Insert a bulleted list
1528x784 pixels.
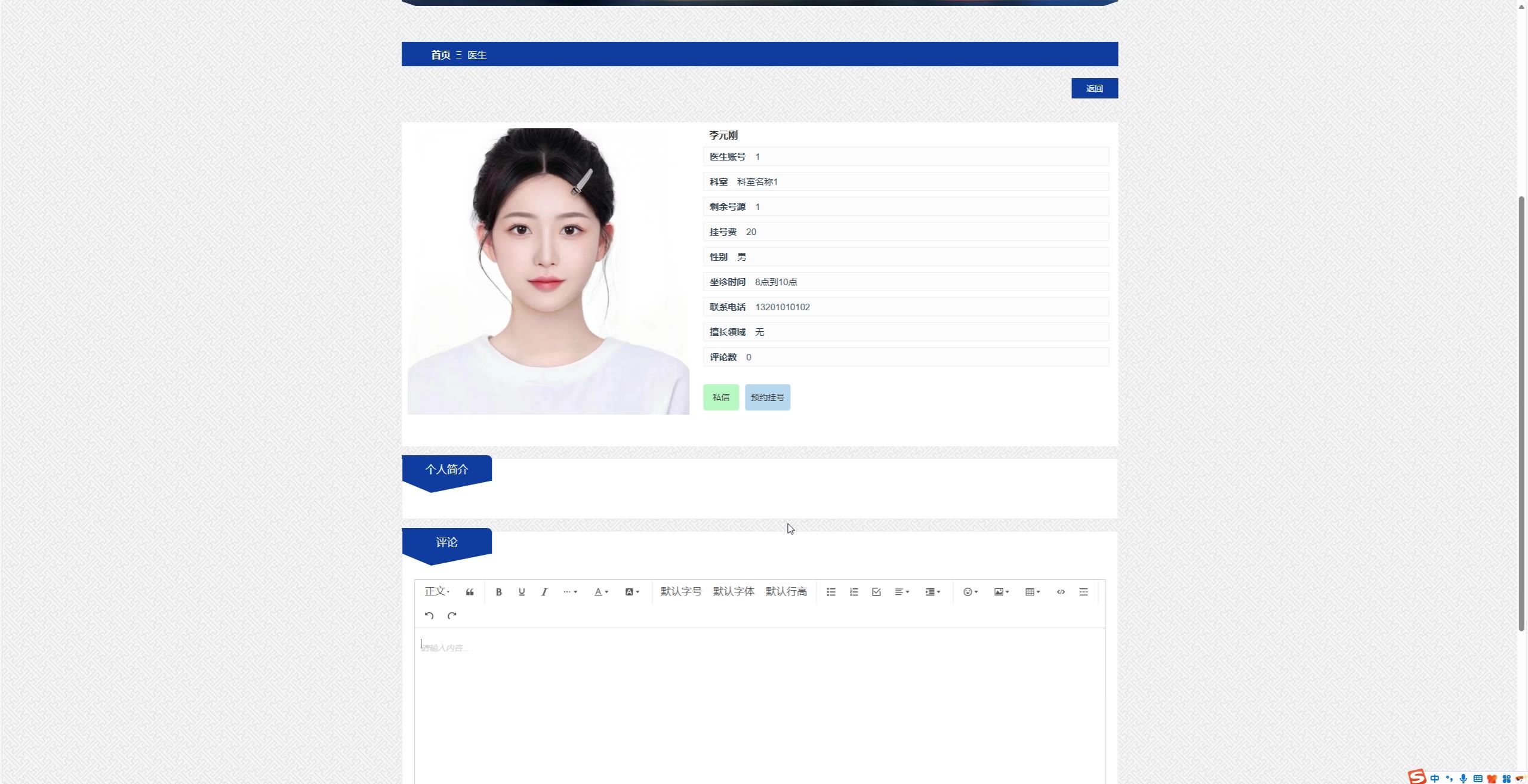pos(831,592)
